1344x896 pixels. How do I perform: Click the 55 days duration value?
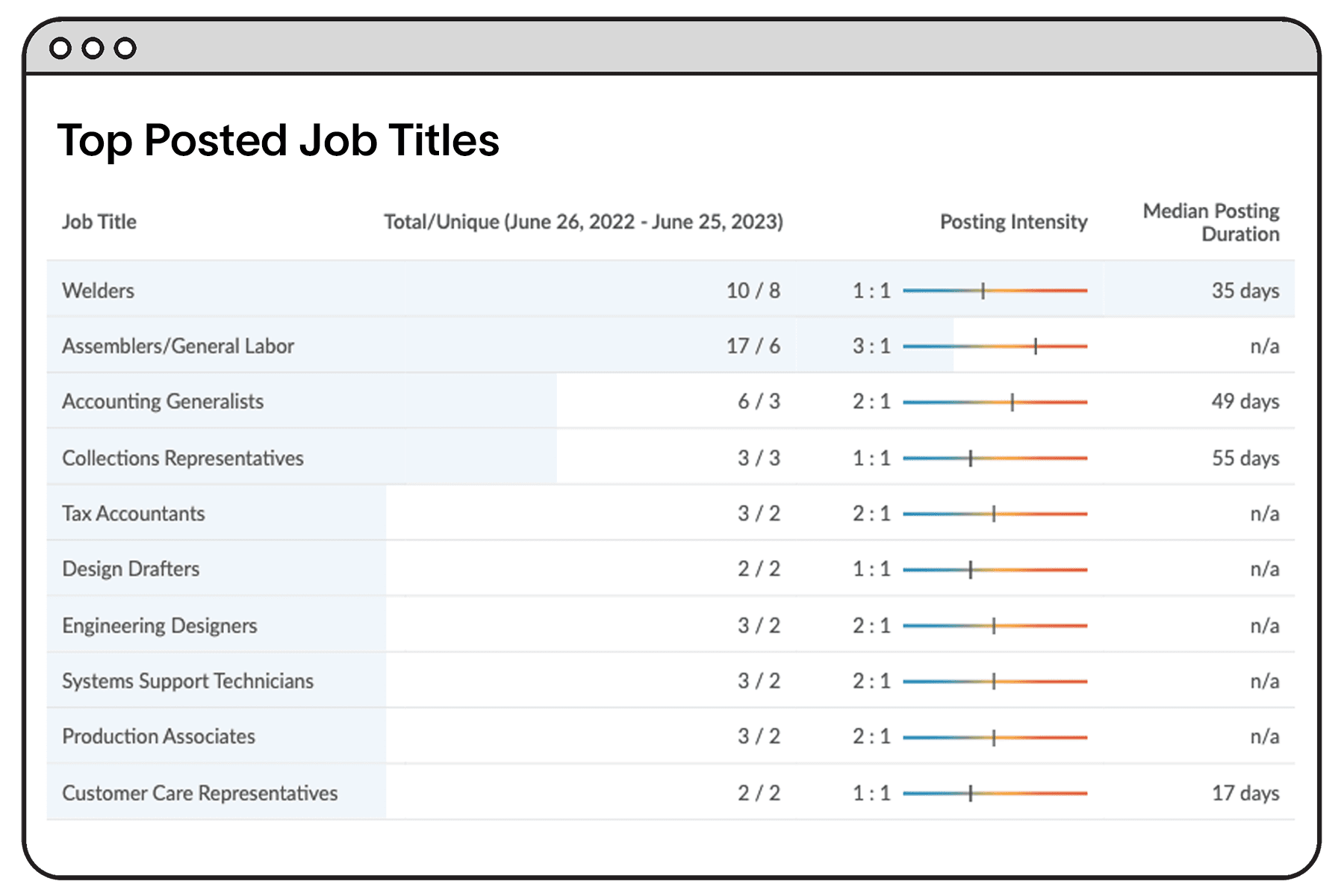point(1245,458)
